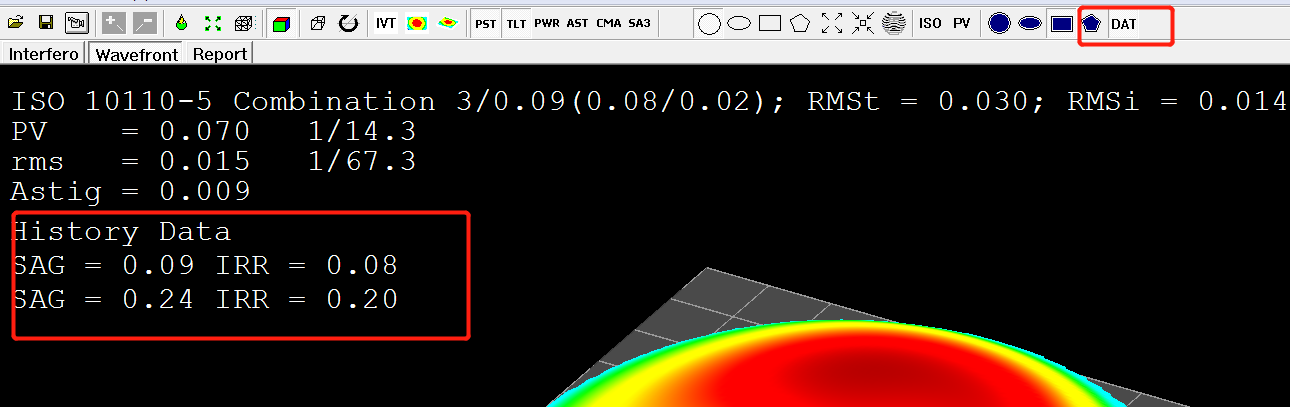Toggle the solid colored cube view
The height and width of the screenshot is (407, 1290).
coord(282,23)
